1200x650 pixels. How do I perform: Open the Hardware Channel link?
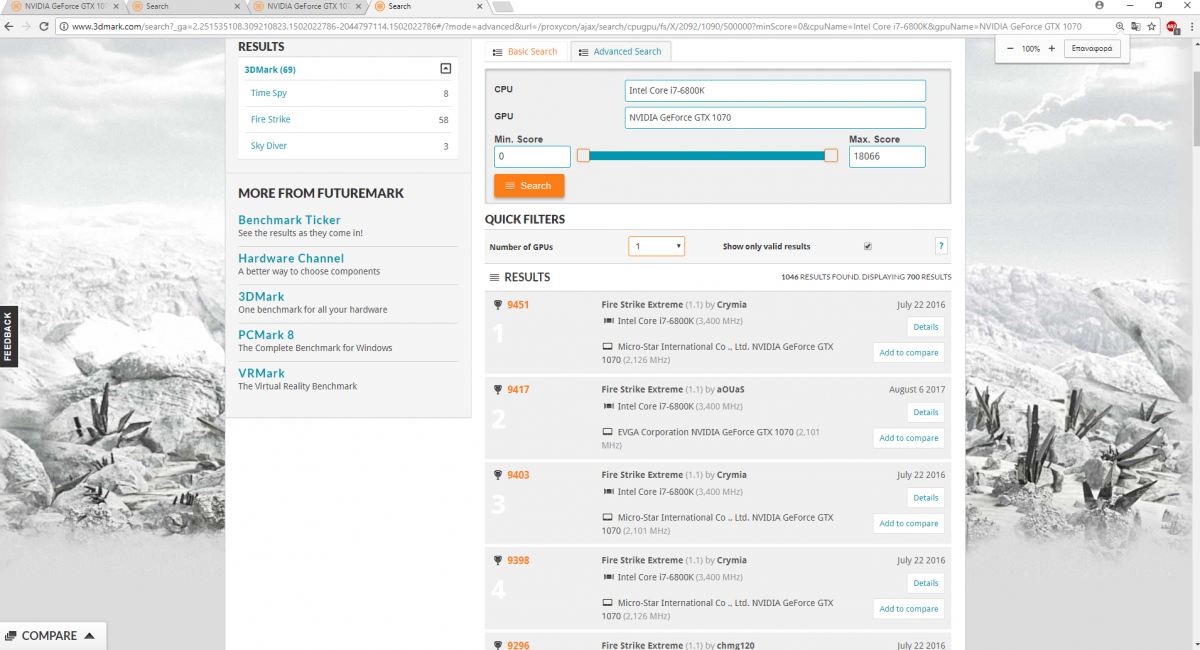[291, 258]
